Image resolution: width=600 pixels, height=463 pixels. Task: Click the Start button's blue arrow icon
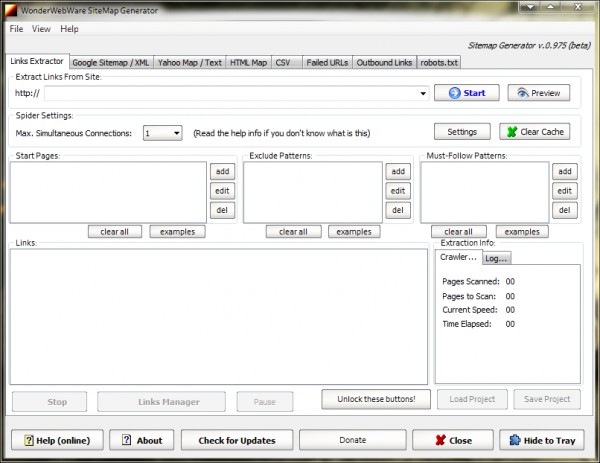point(455,93)
